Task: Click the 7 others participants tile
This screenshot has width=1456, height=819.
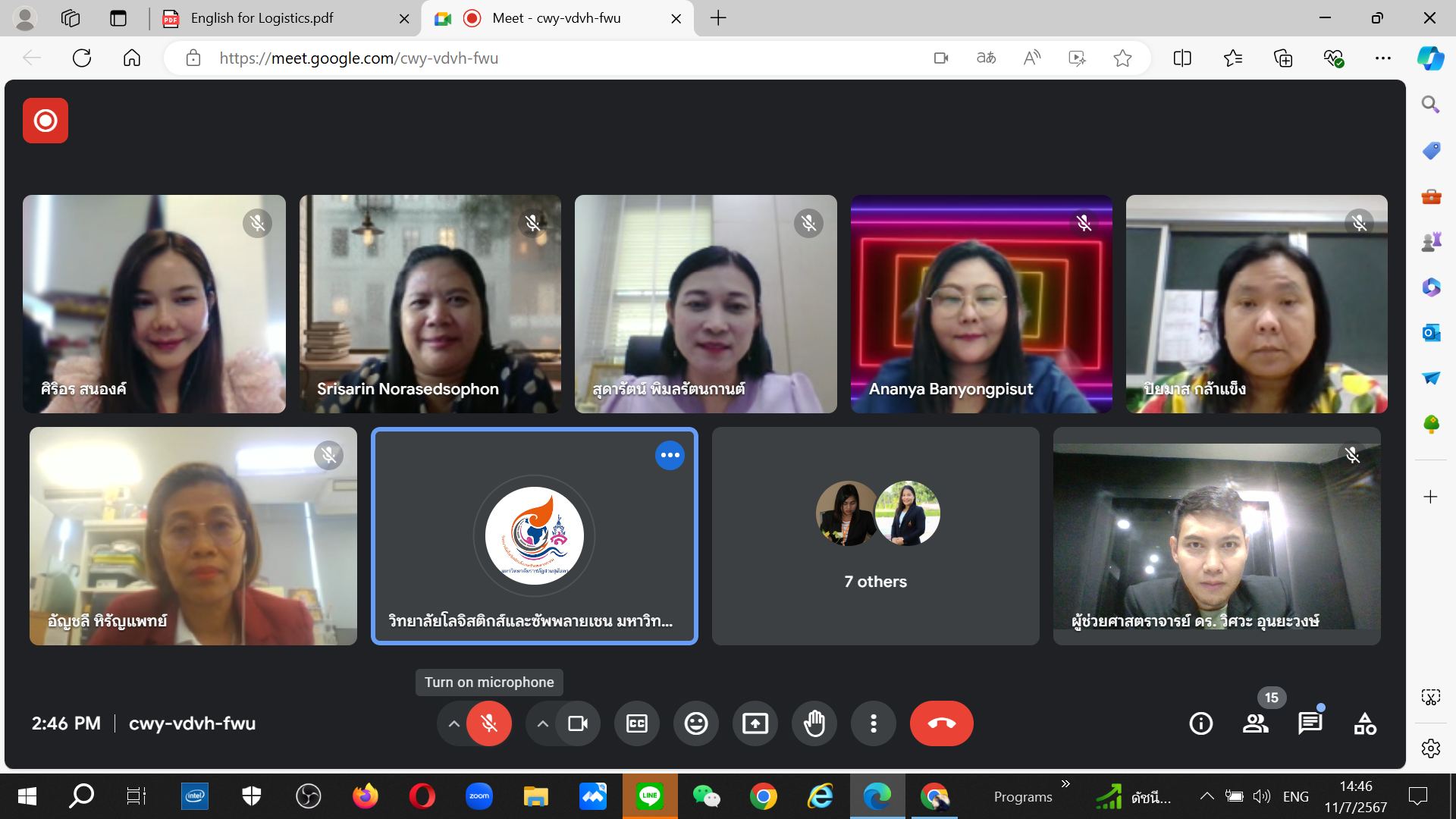Action: tap(875, 536)
